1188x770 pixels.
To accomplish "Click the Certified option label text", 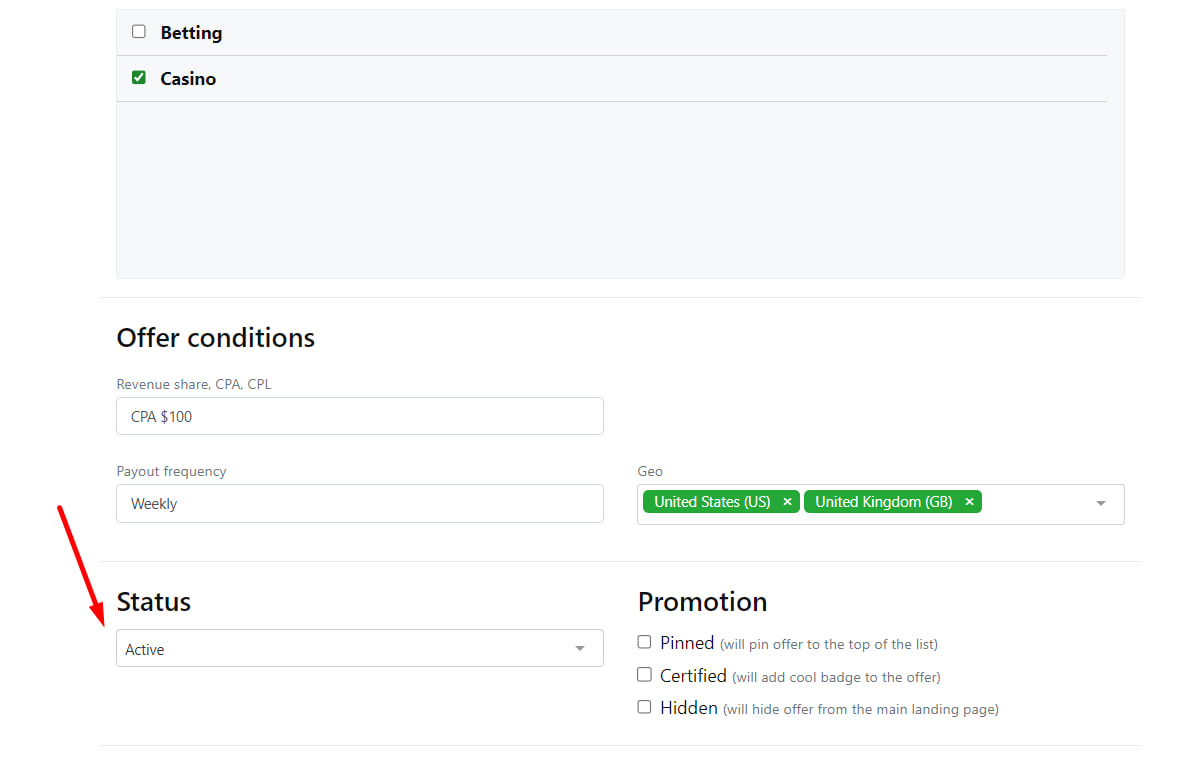I will [x=693, y=676].
